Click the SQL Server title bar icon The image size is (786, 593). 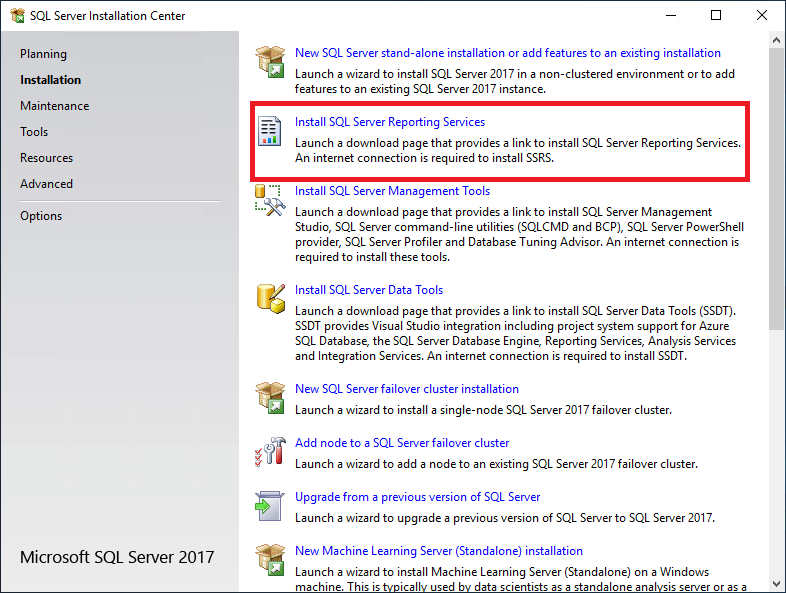(18, 16)
